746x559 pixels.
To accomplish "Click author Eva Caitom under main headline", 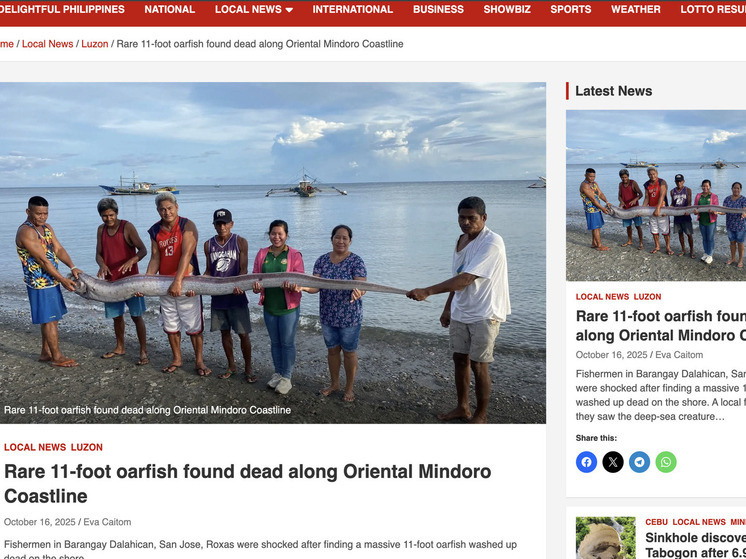I will click(x=107, y=522).
